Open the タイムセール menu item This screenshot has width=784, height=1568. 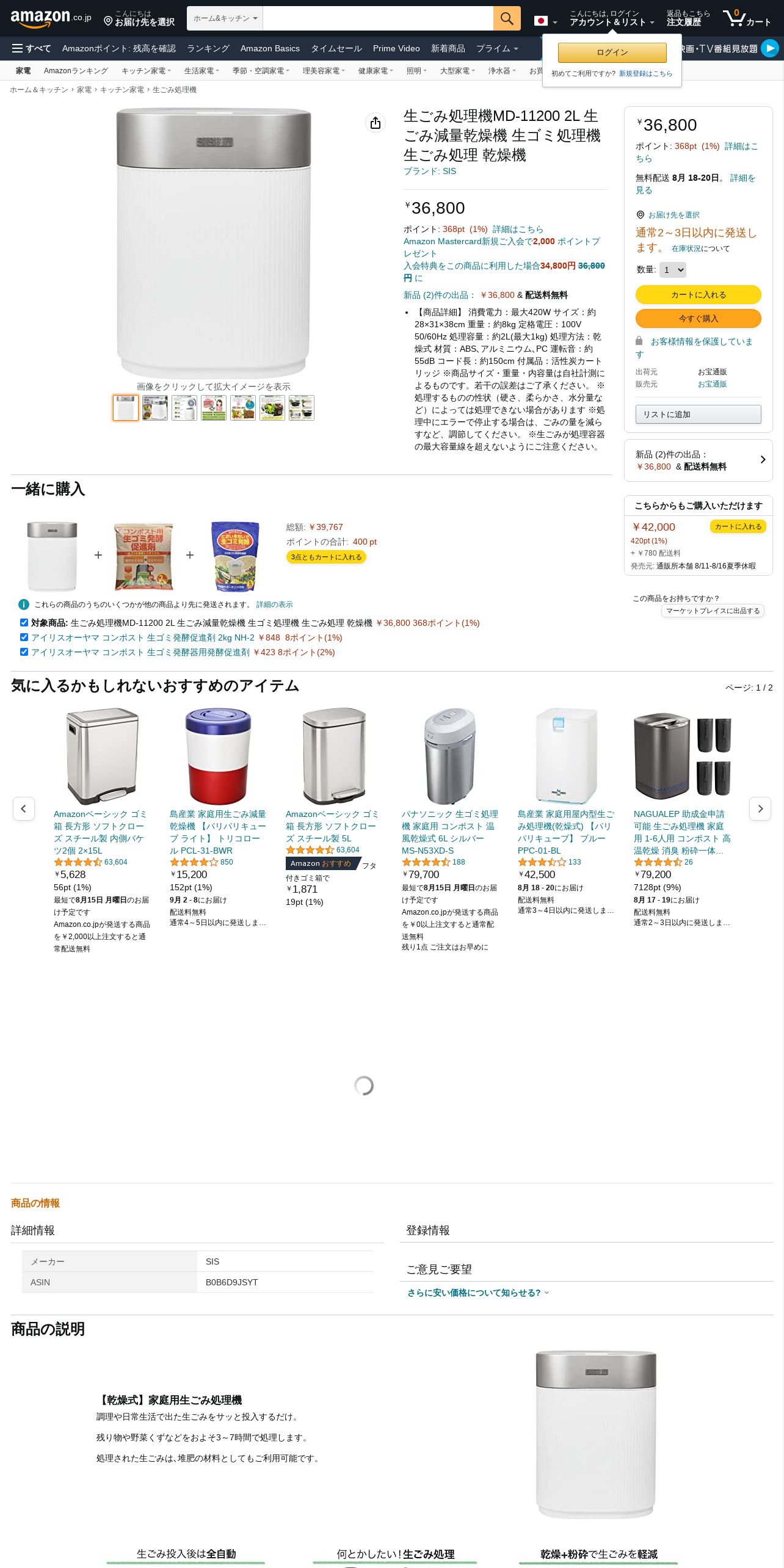pyautogui.click(x=336, y=48)
